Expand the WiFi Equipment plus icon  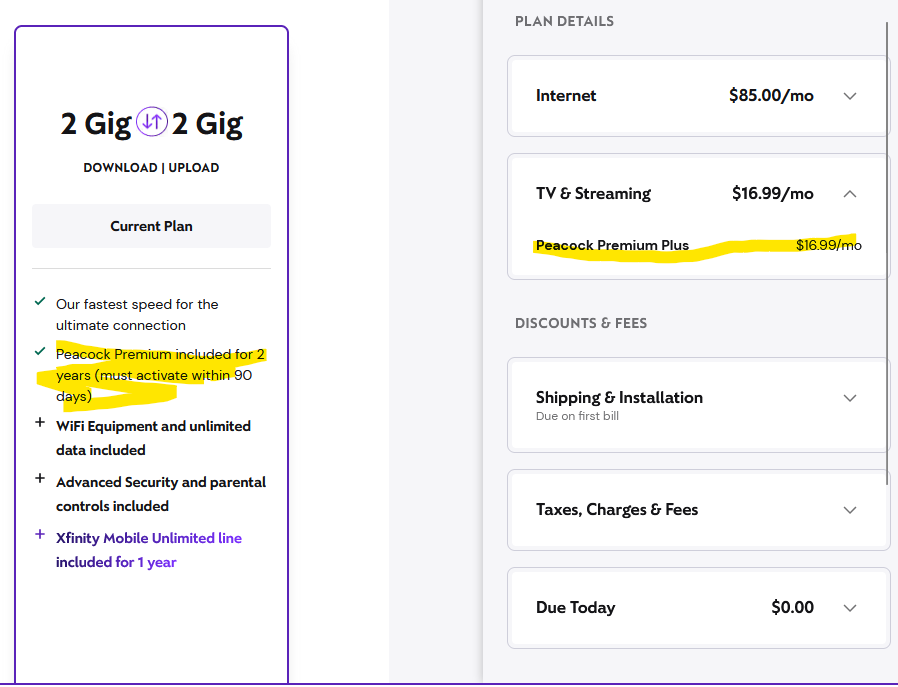tap(40, 423)
